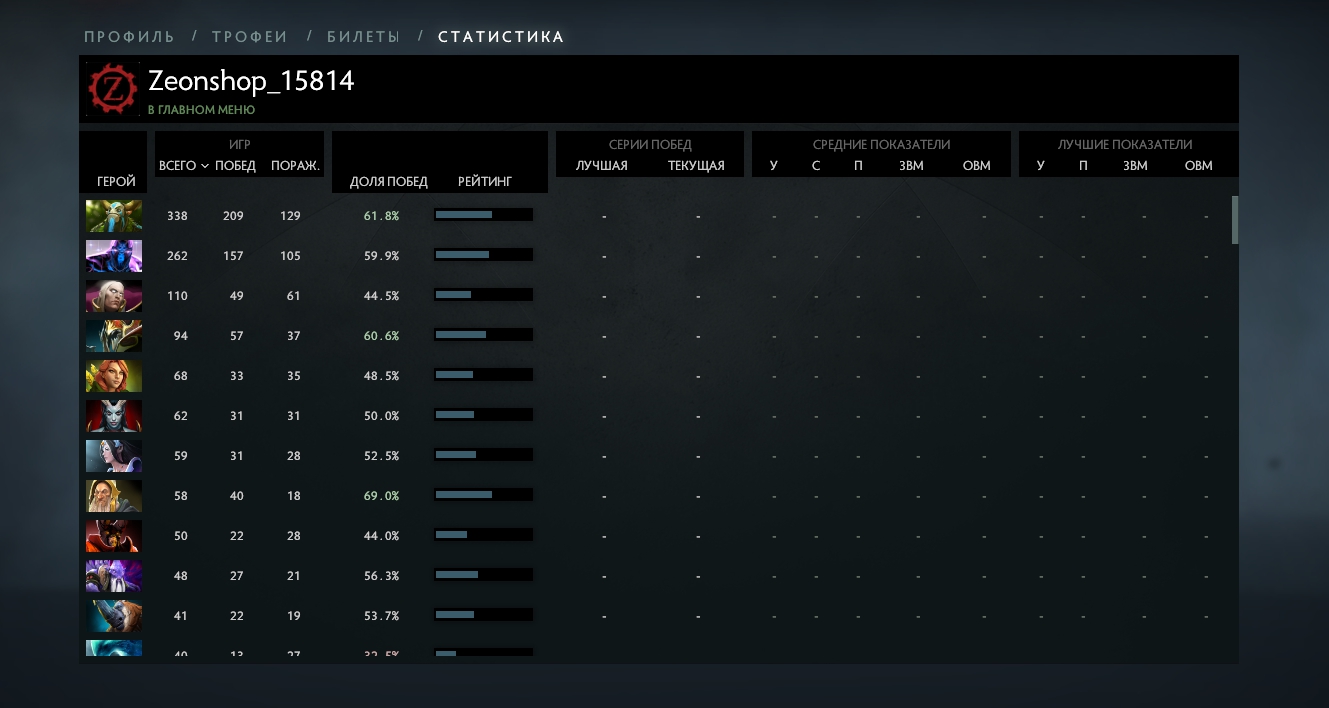Click the hero list vertical scrollbar thumb
The image size is (1329, 708).
(x=1235, y=220)
